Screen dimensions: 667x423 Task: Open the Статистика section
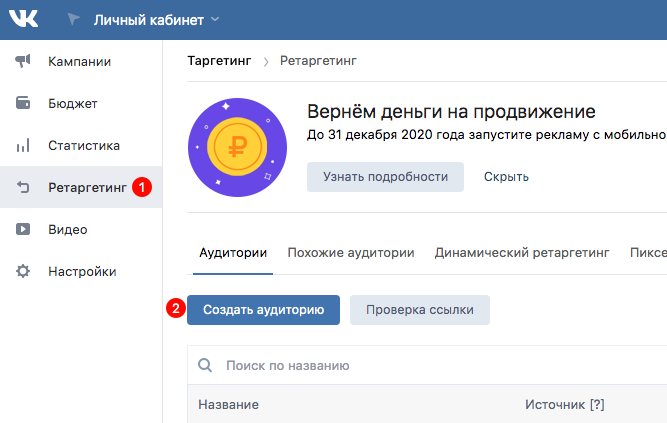(84, 146)
